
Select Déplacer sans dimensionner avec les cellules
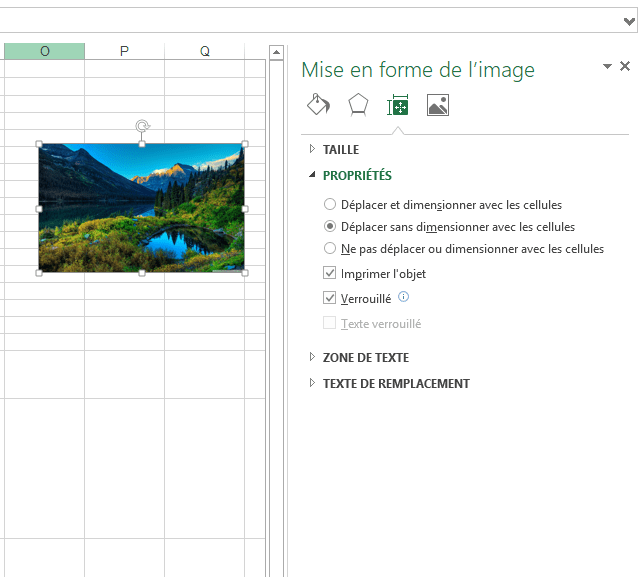pyautogui.click(x=330, y=227)
